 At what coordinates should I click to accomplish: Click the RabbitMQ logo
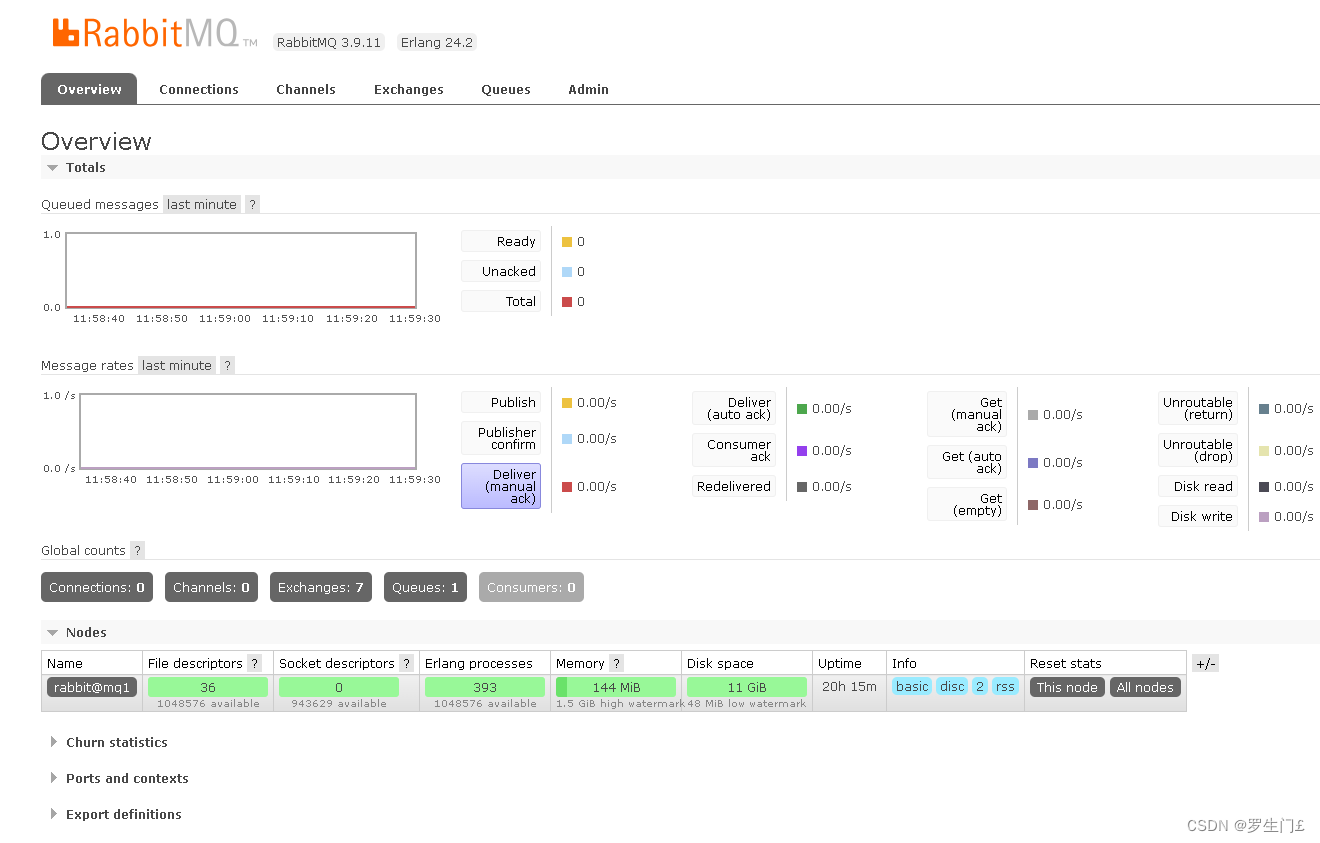pos(155,34)
